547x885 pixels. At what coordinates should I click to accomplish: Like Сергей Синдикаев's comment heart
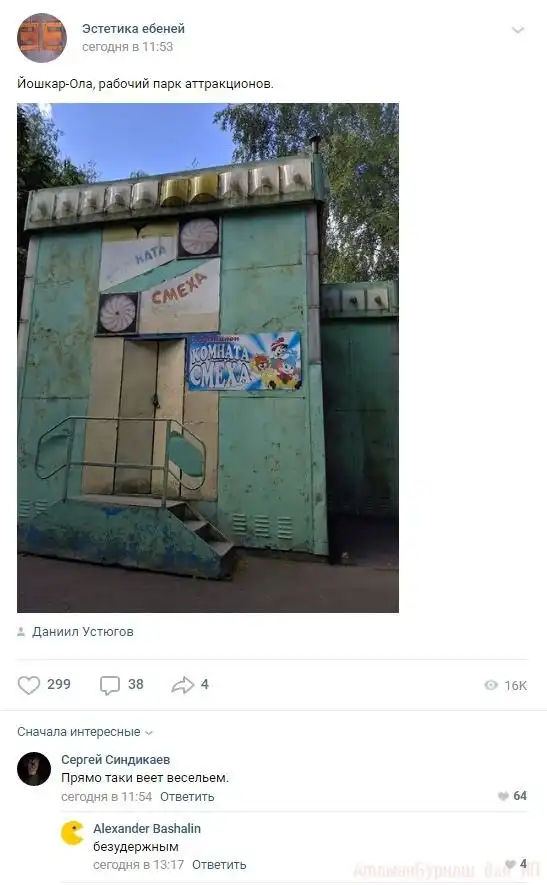(x=503, y=796)
